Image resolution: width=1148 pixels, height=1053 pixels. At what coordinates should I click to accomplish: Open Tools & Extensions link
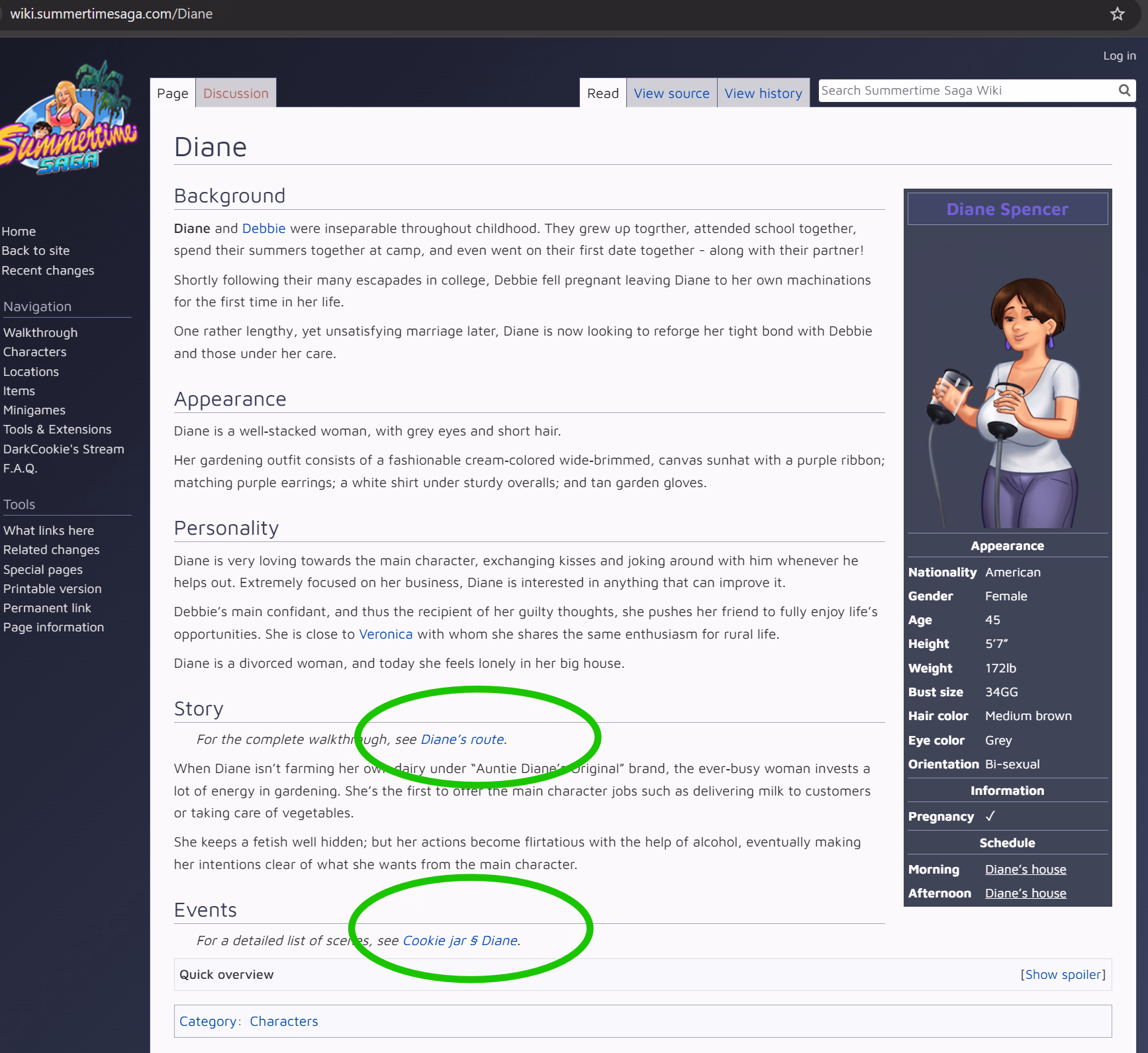[58, 430]
